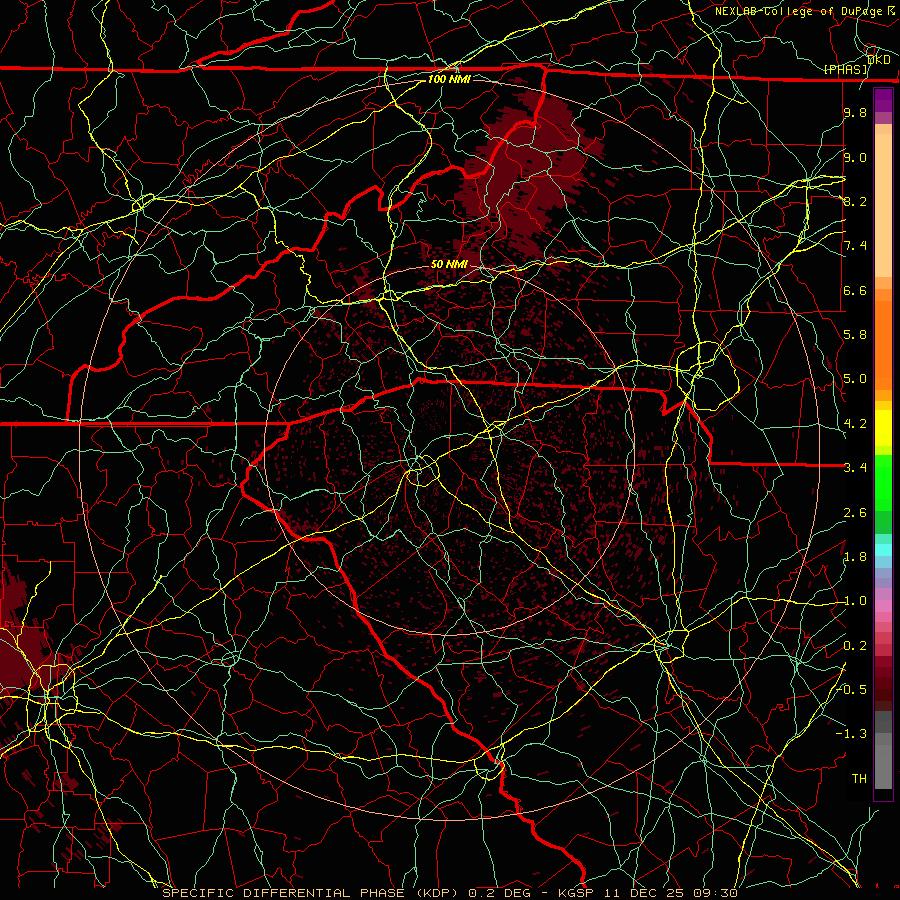Click the 3.4 scale value
This screenshot has height=900, width=900.
(855, 468)
